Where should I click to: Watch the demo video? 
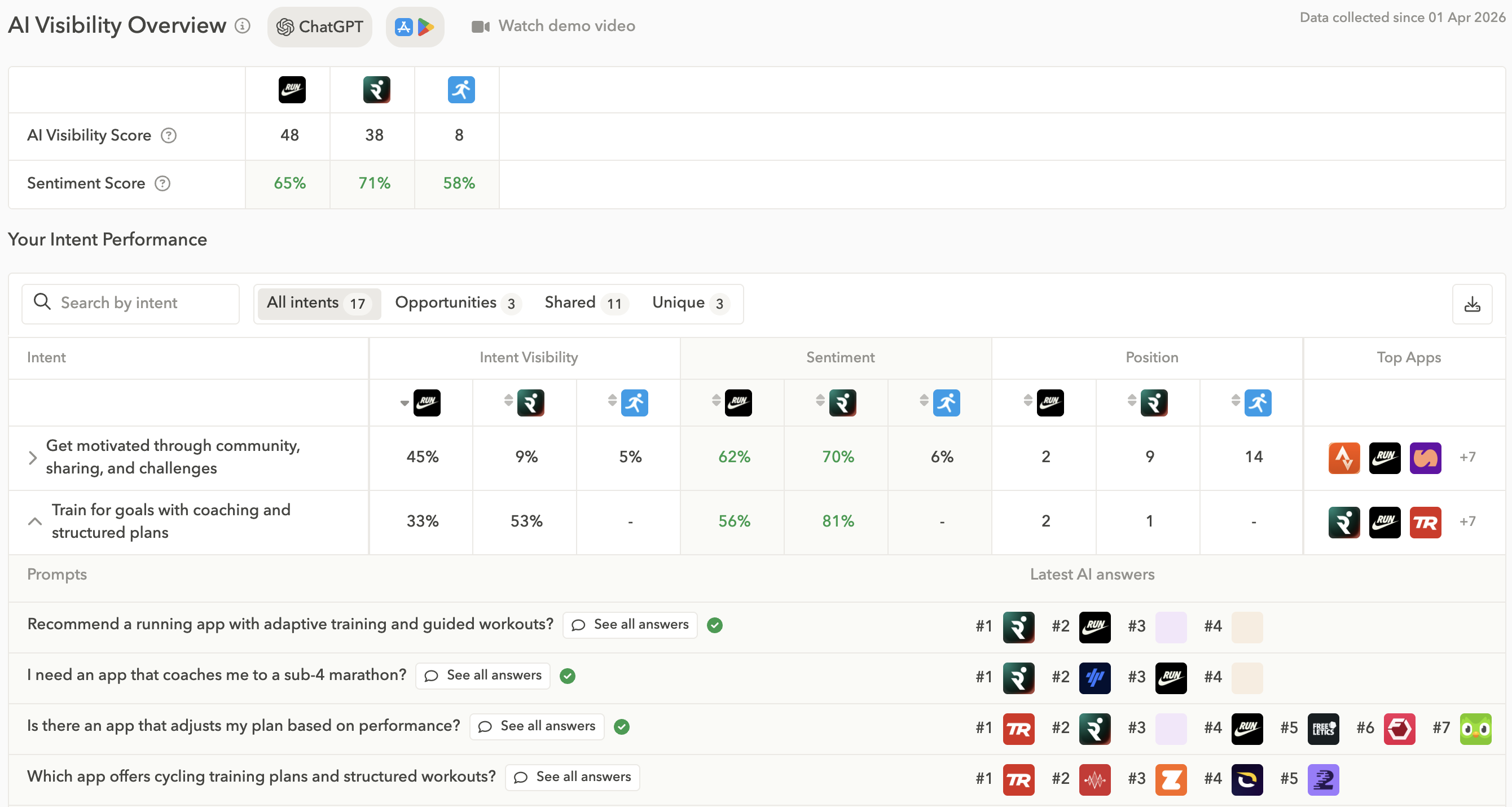[x=553, y=27]
